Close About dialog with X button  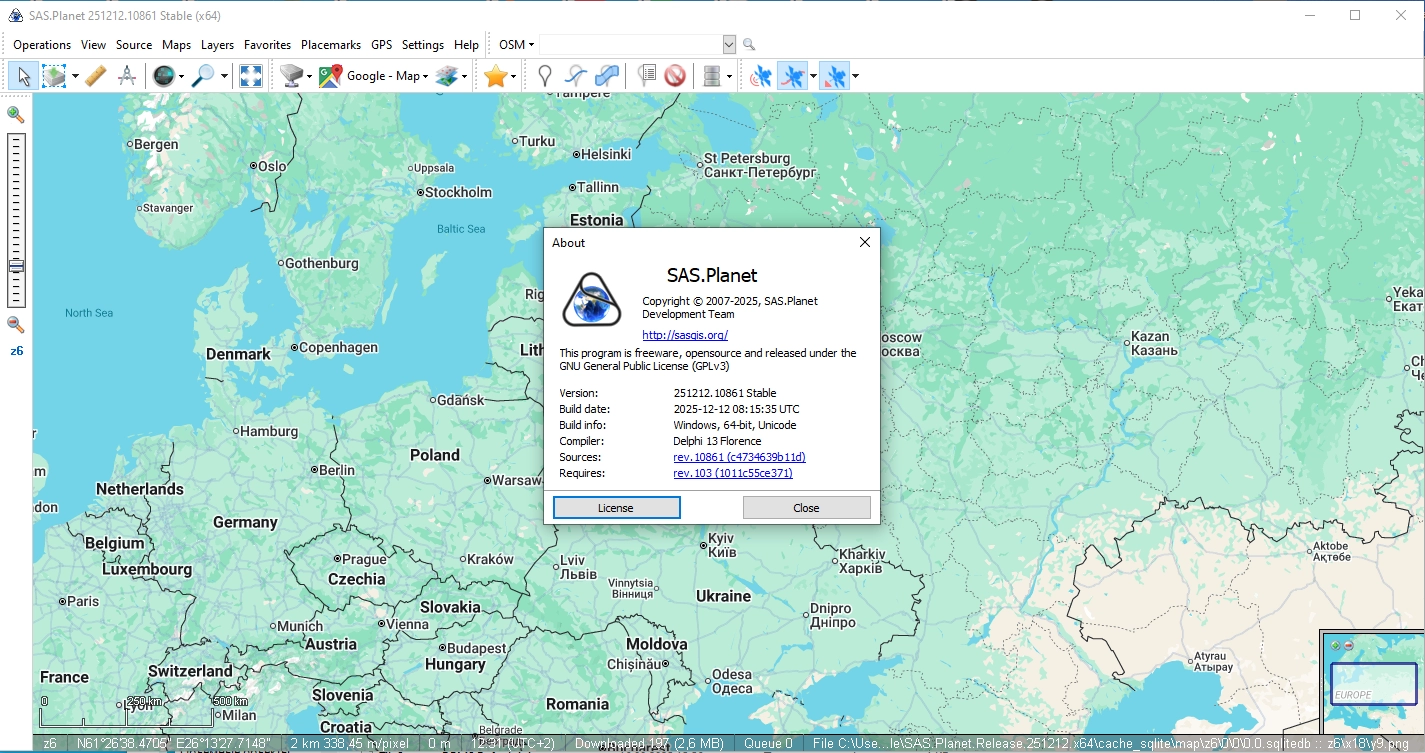pos(865,242)
